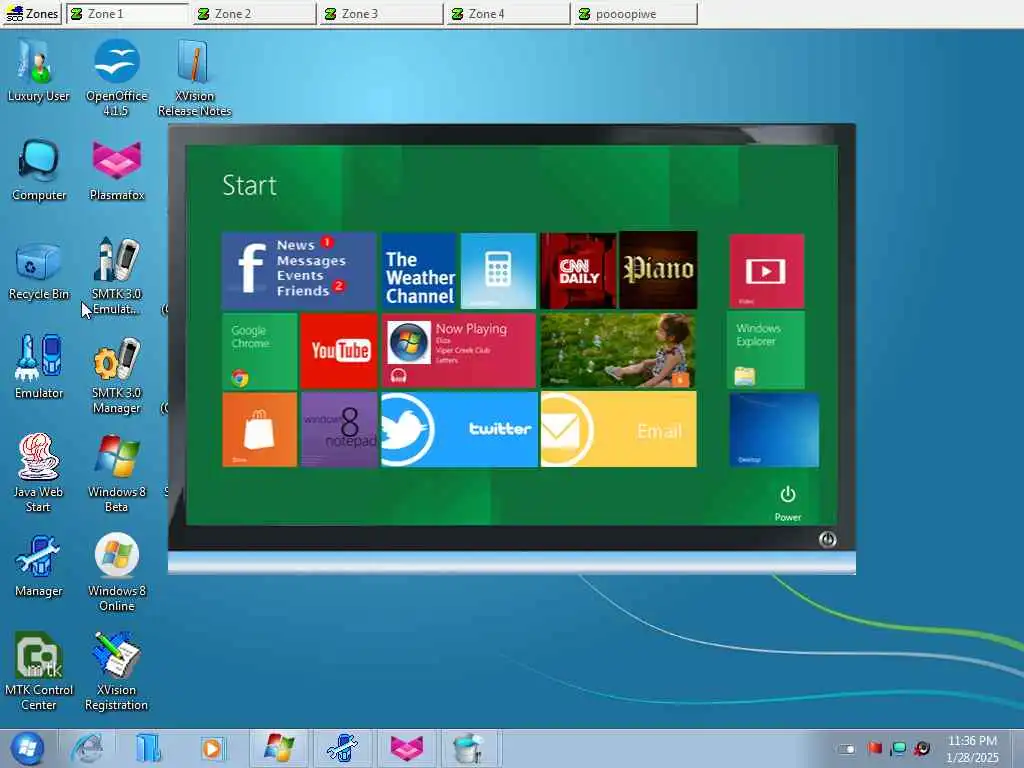Launch Windows 8 Online desktop icon

pyautogui.click(x=116, y=573)
